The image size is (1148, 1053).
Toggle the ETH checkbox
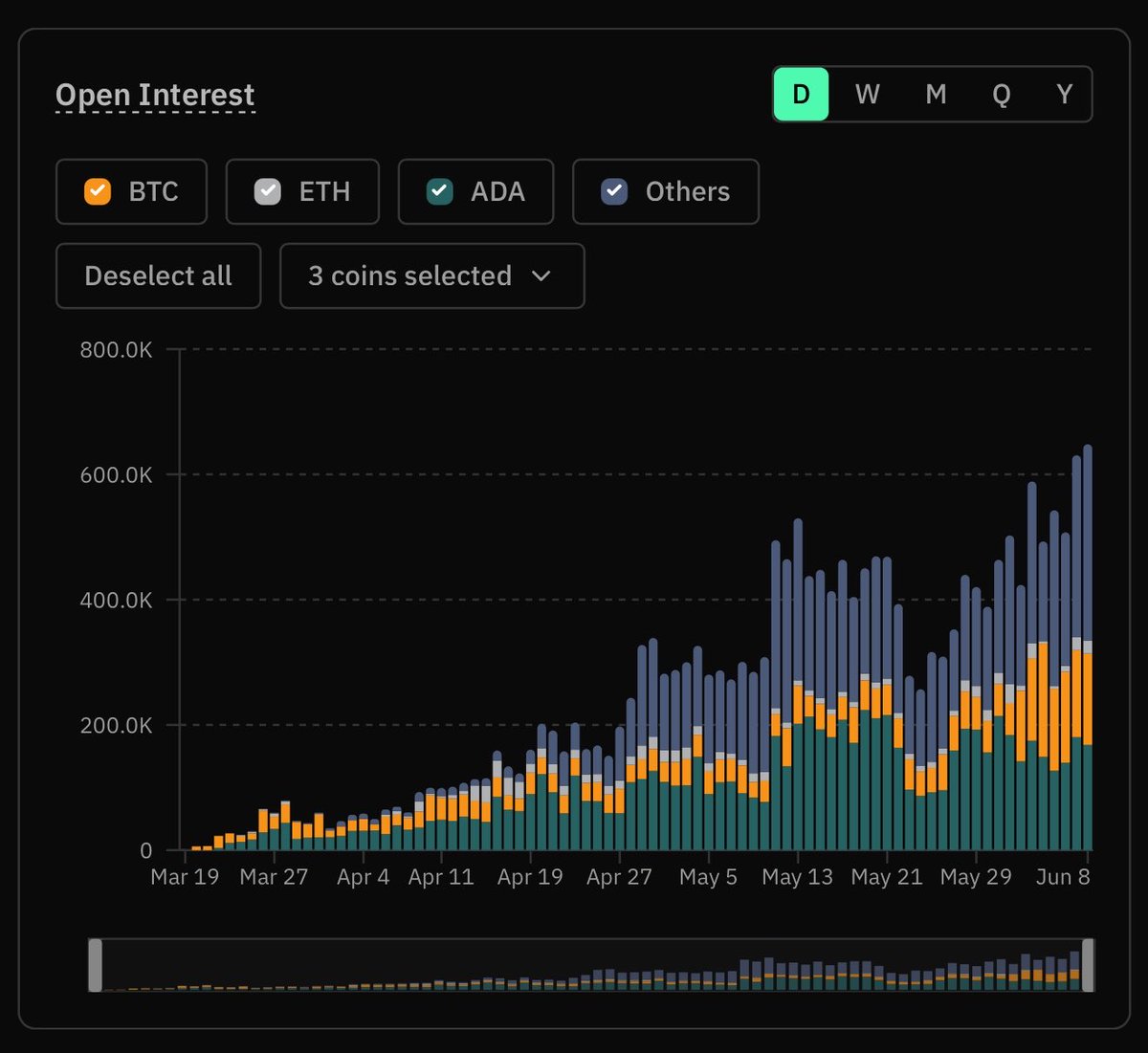(x=268, y=191)
